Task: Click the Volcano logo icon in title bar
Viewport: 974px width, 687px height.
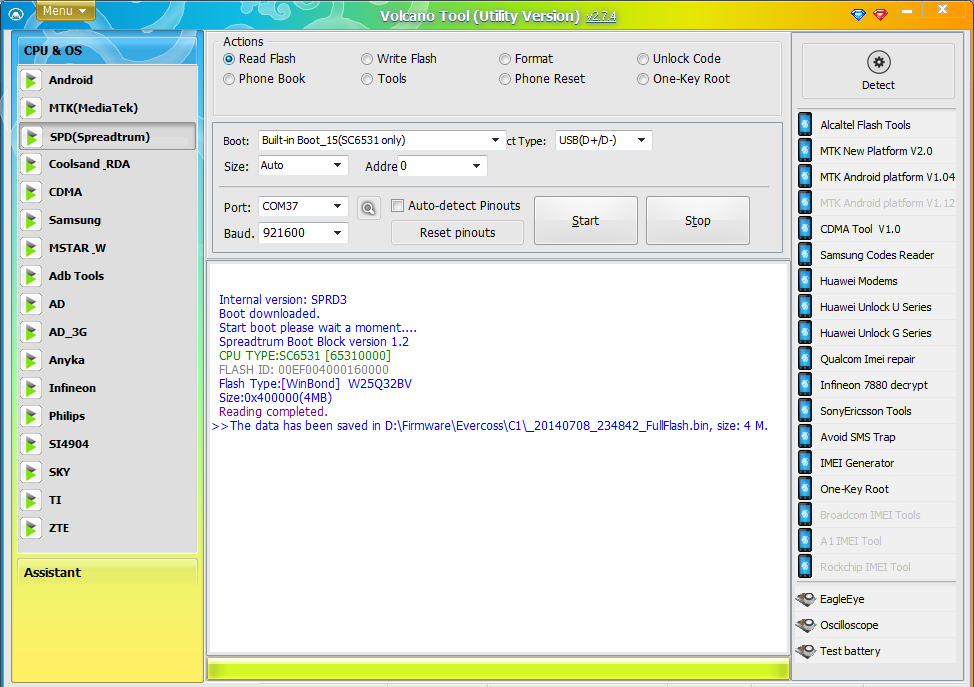Action: click(16, 14)
